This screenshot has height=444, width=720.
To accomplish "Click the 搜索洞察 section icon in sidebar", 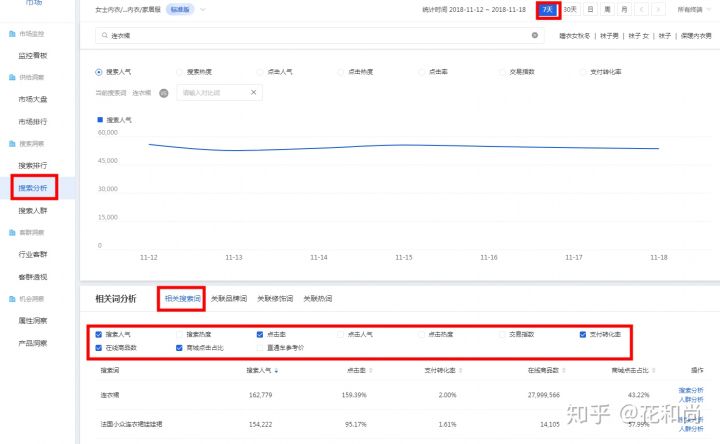I will coord(12,145).
